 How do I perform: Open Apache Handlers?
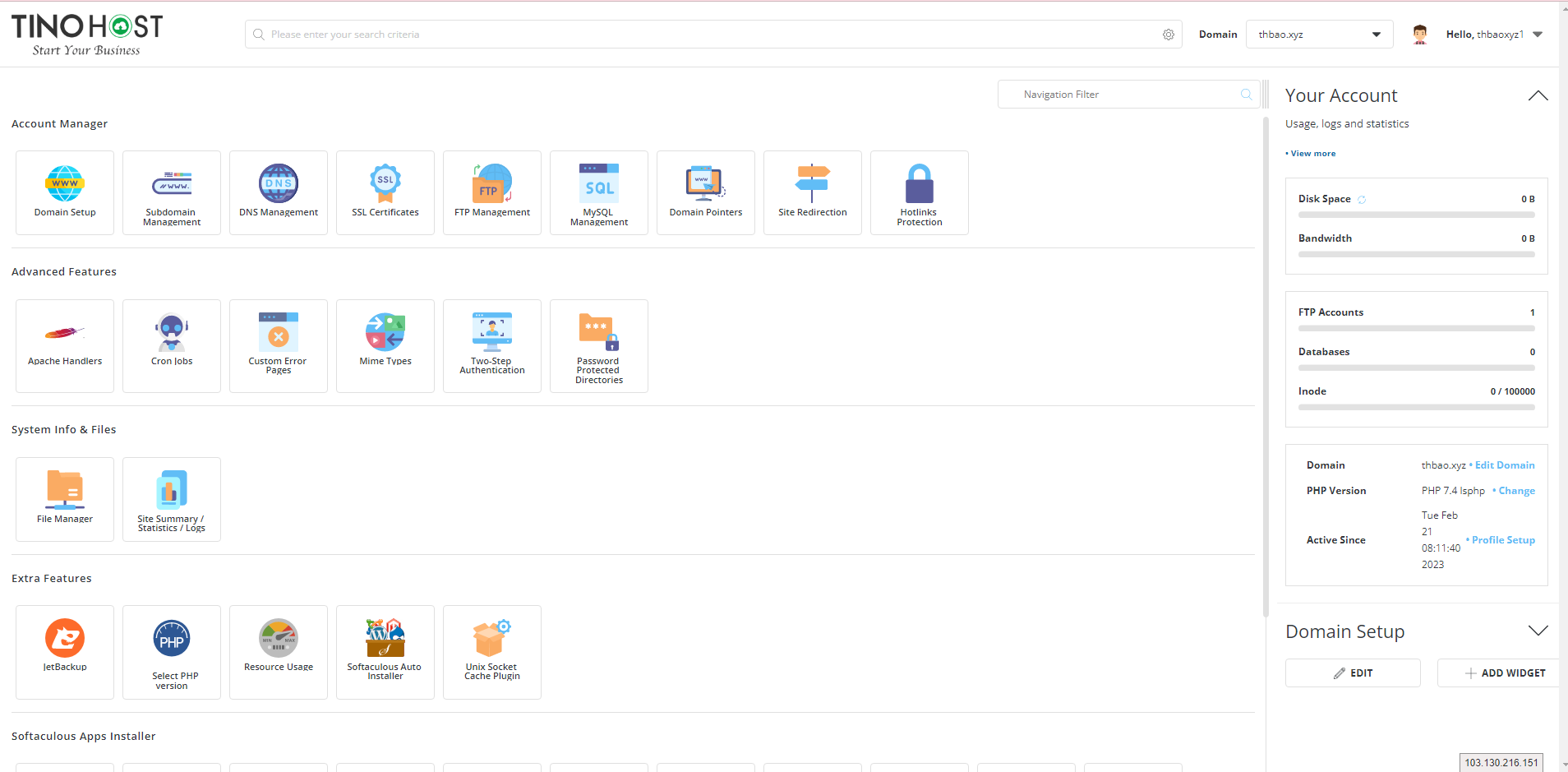(65, 346)
